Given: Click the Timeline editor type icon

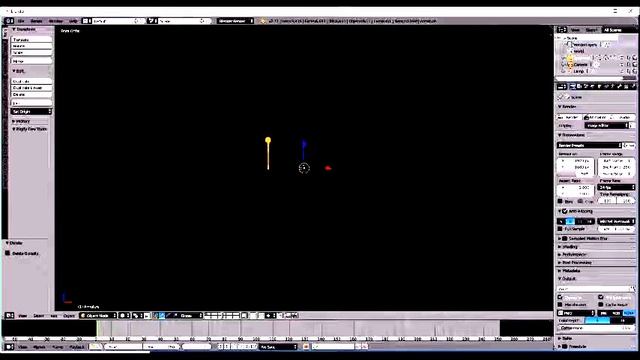Looking at the screenshot, I should pos(9,347).
